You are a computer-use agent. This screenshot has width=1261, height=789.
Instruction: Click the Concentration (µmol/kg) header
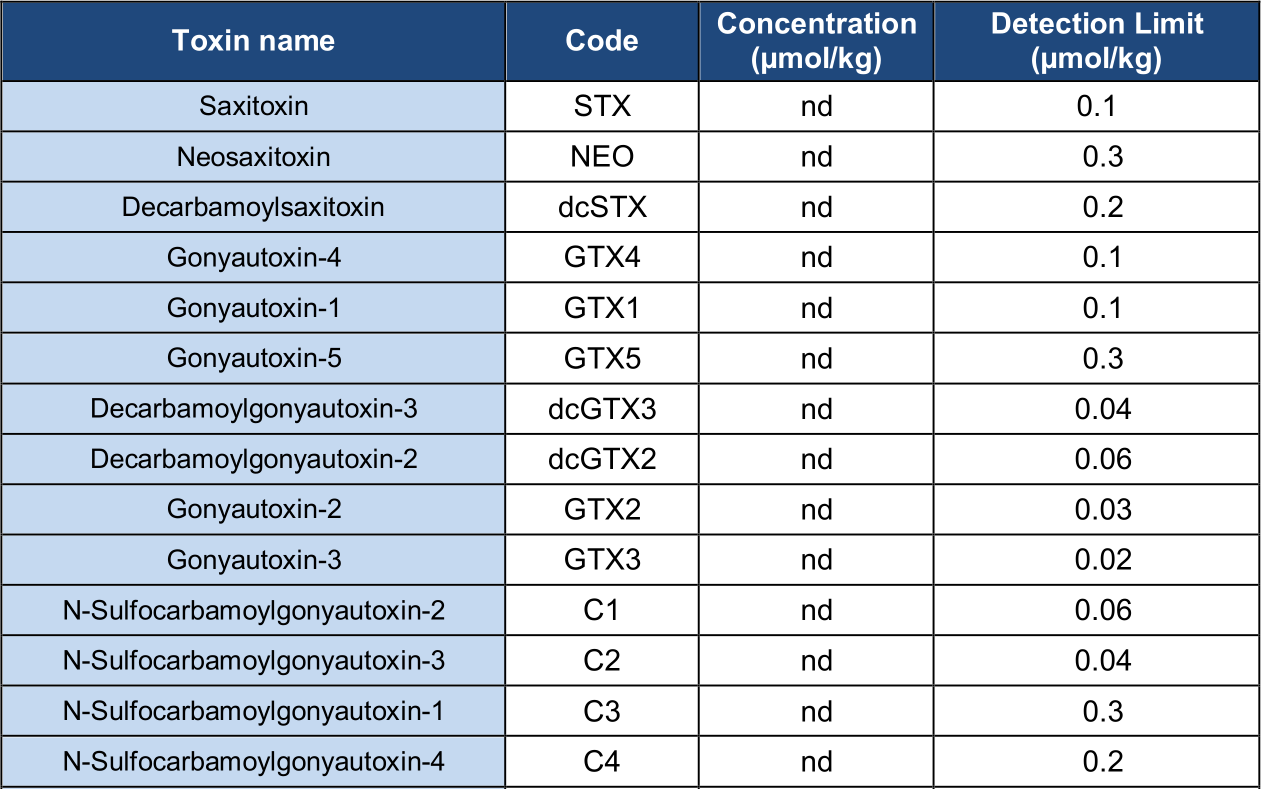[x=816, y=41]
